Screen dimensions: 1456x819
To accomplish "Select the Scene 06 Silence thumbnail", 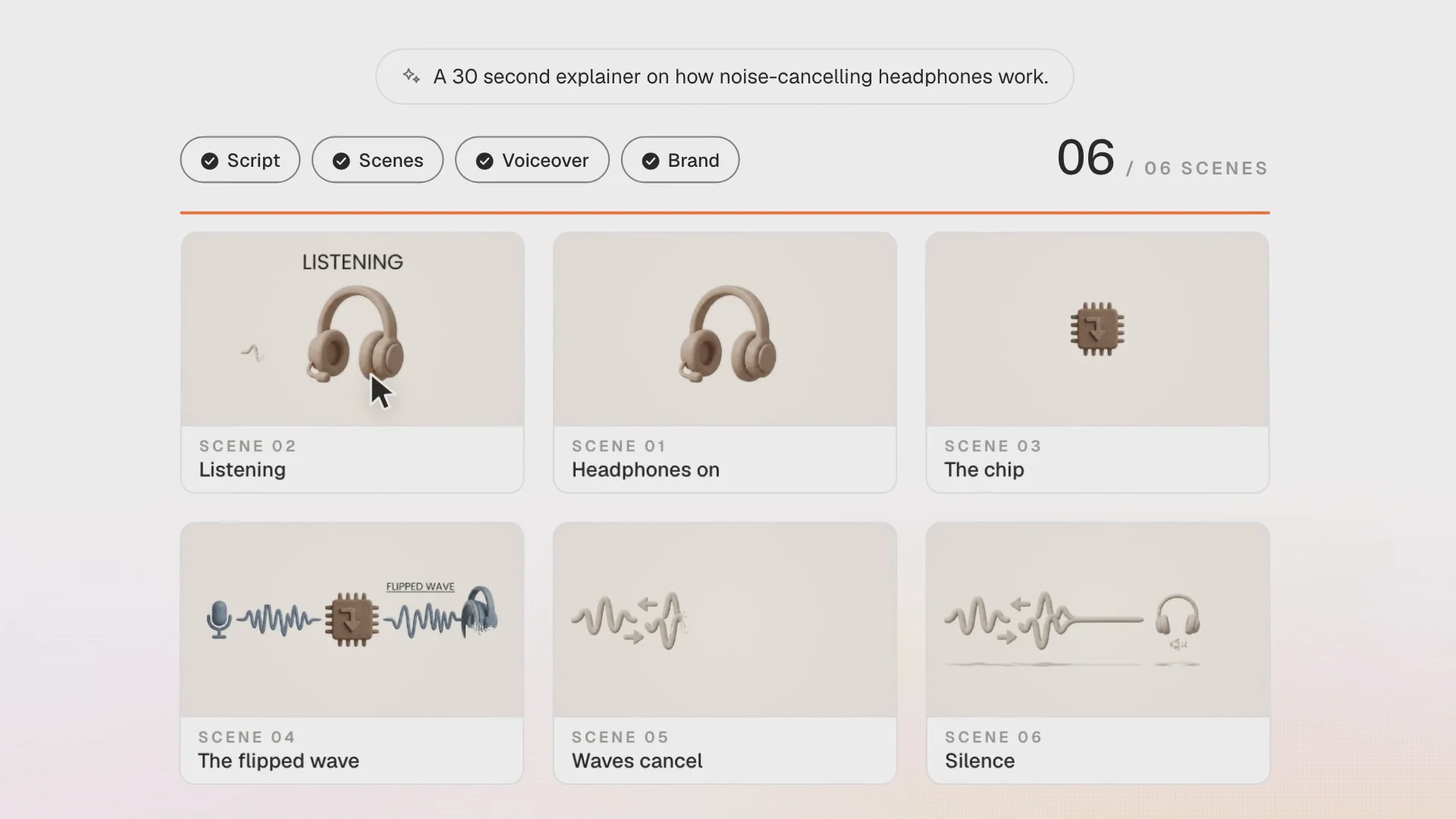I will coord(1098,620).
